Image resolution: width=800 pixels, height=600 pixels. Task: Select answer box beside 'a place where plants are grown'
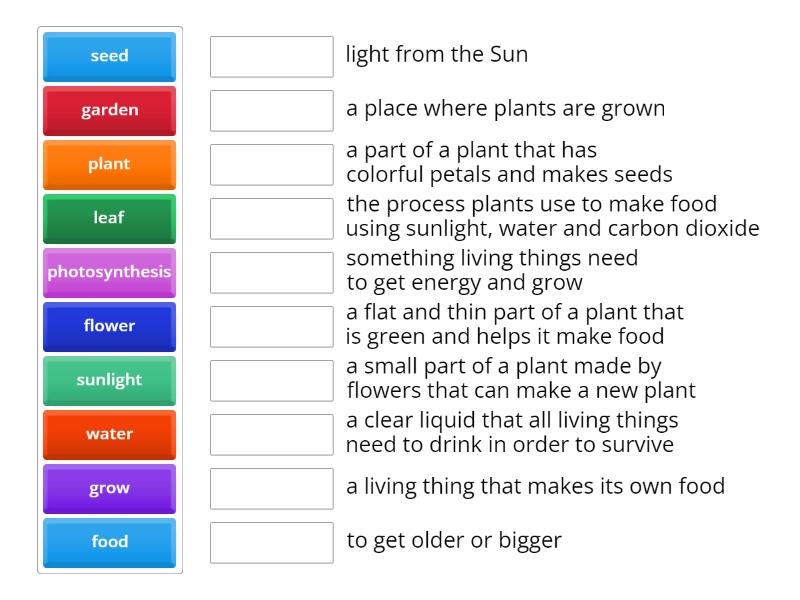pyautogui.click(x=271, y=110)
